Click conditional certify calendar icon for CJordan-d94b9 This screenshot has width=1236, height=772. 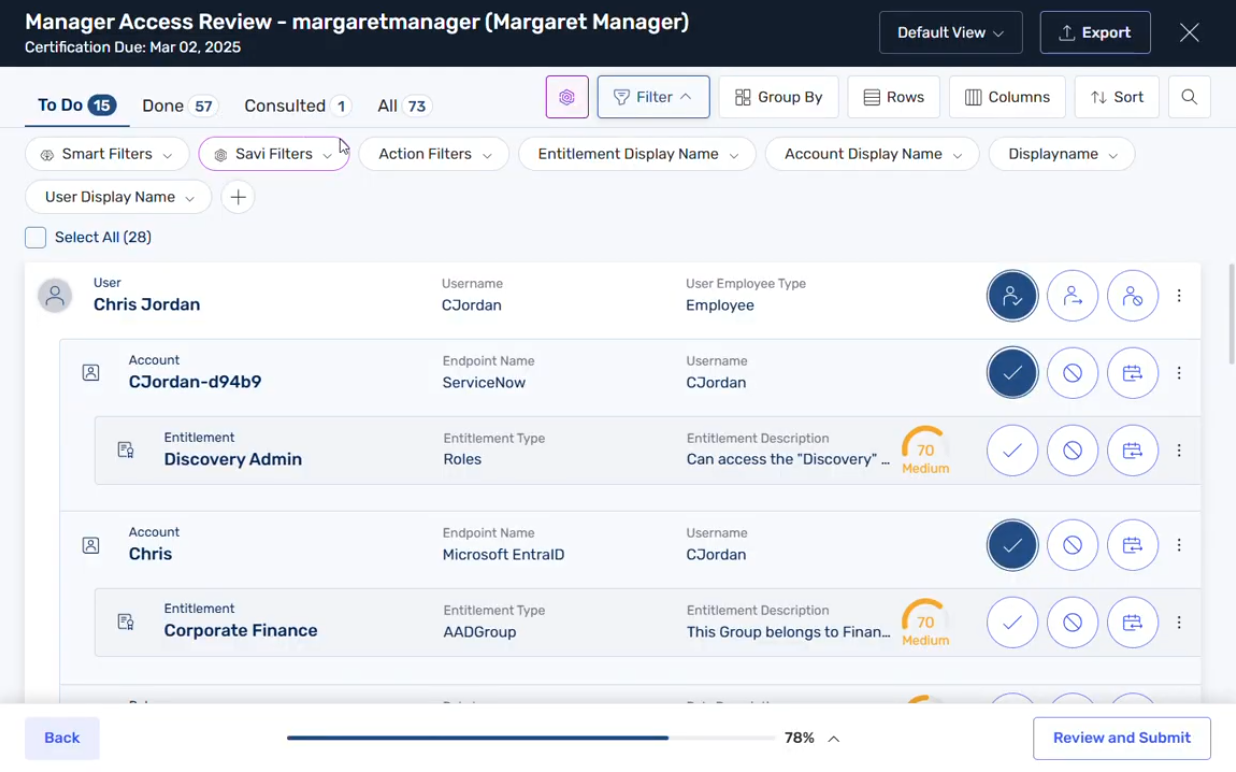pos(1132,373)
